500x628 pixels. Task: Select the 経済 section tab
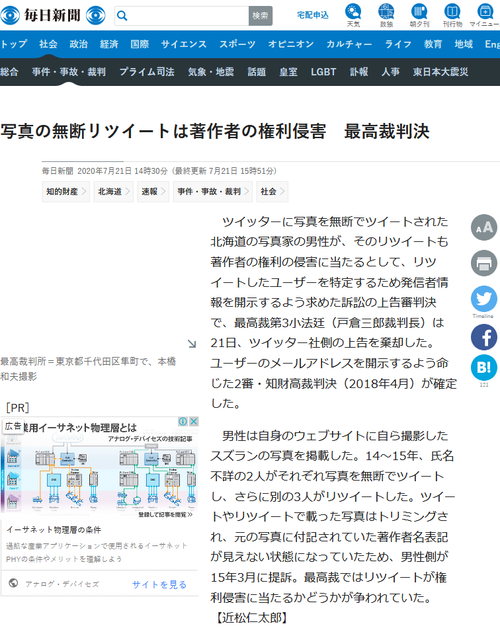pos(109,44)
